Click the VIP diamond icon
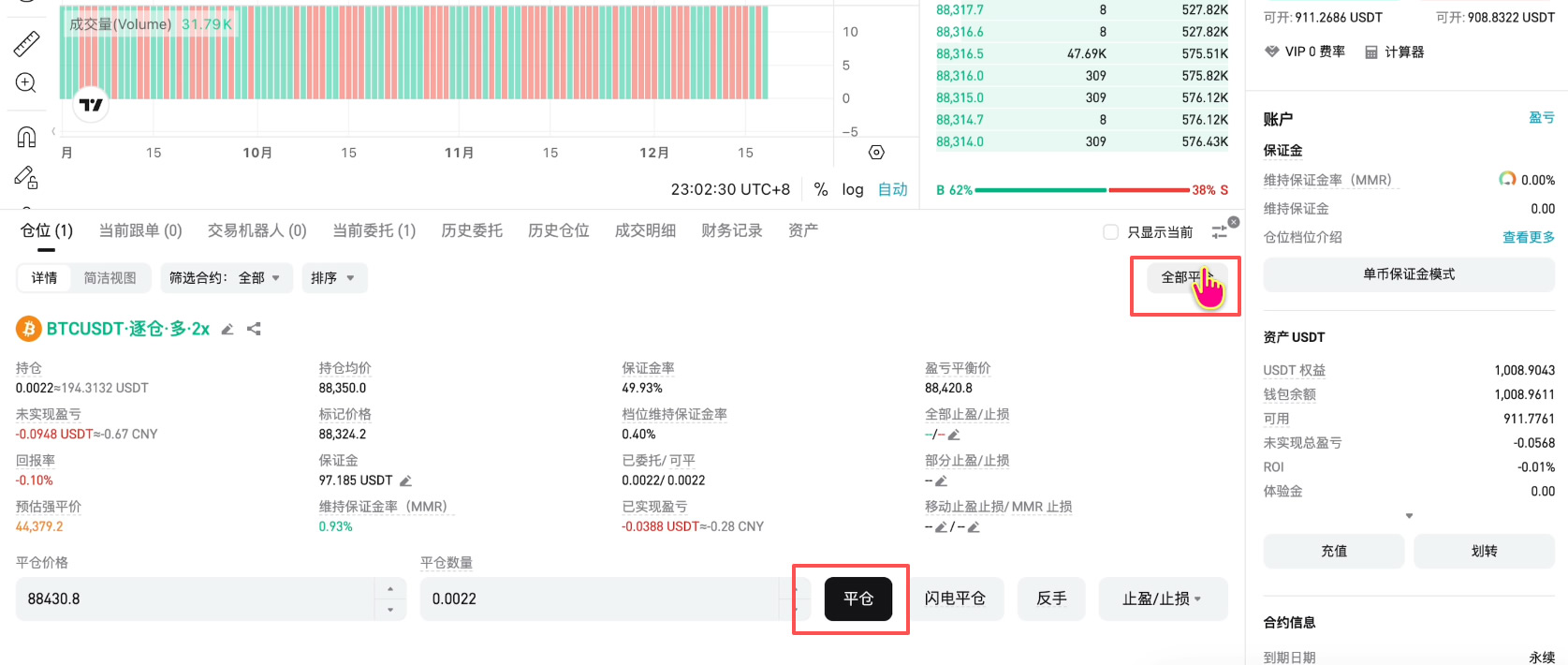1568x665 pixels. click(x=1271, y=52)
